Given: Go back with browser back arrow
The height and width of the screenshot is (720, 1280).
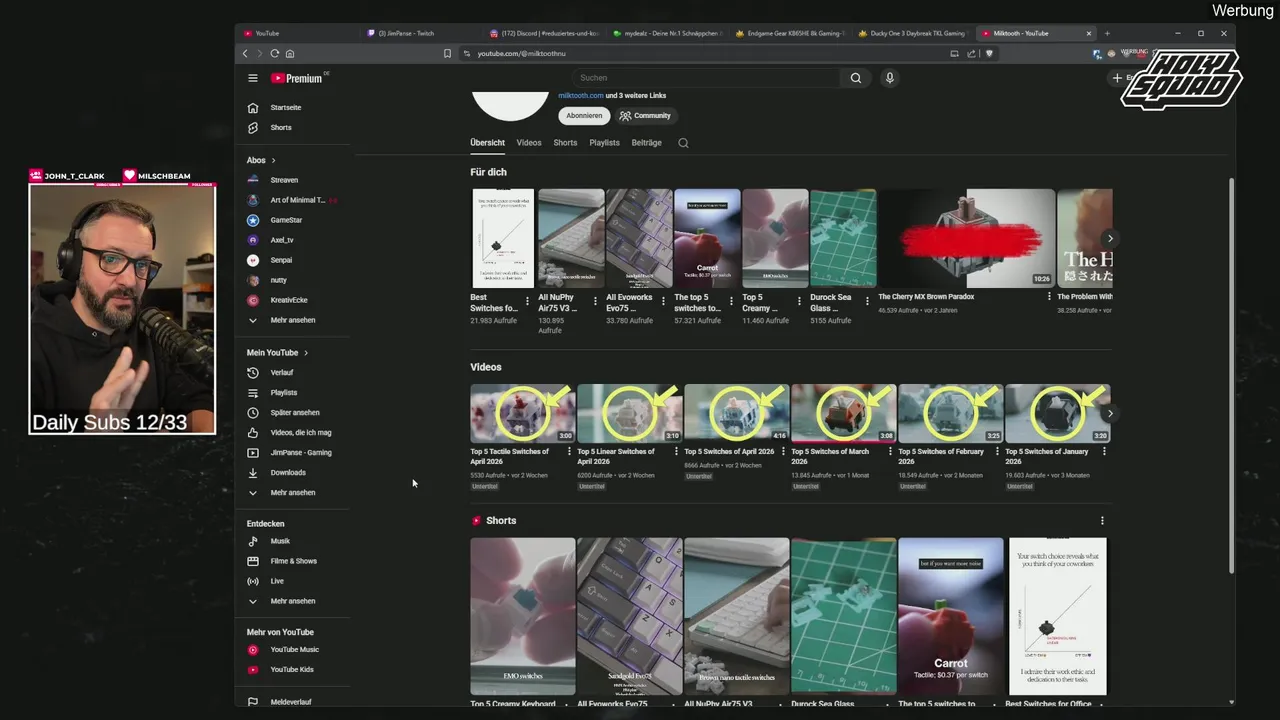Looking at the screenshot, I should point(245,53).
